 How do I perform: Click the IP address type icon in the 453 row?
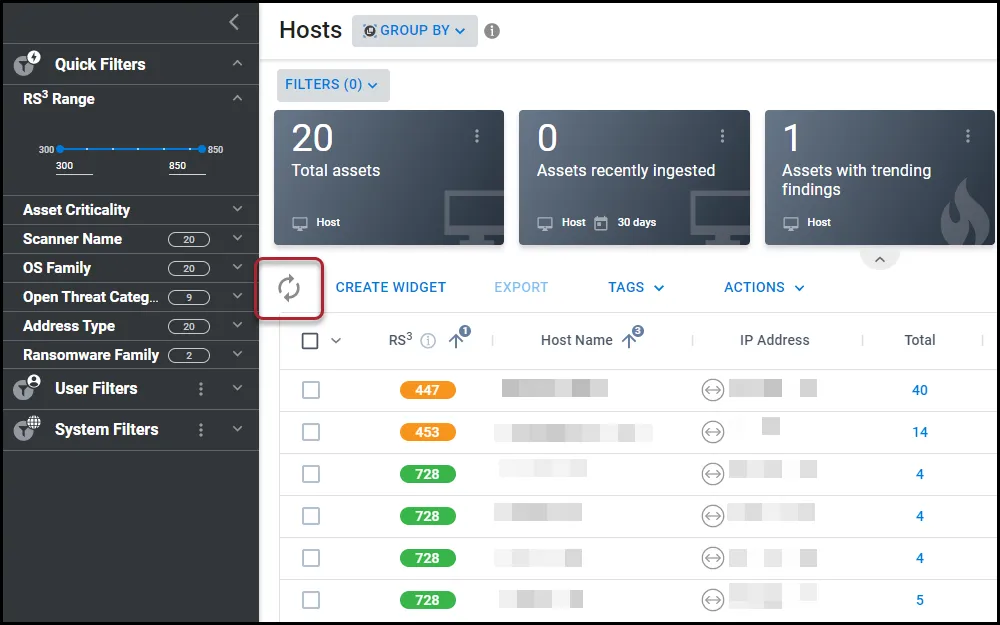point(712,432)
